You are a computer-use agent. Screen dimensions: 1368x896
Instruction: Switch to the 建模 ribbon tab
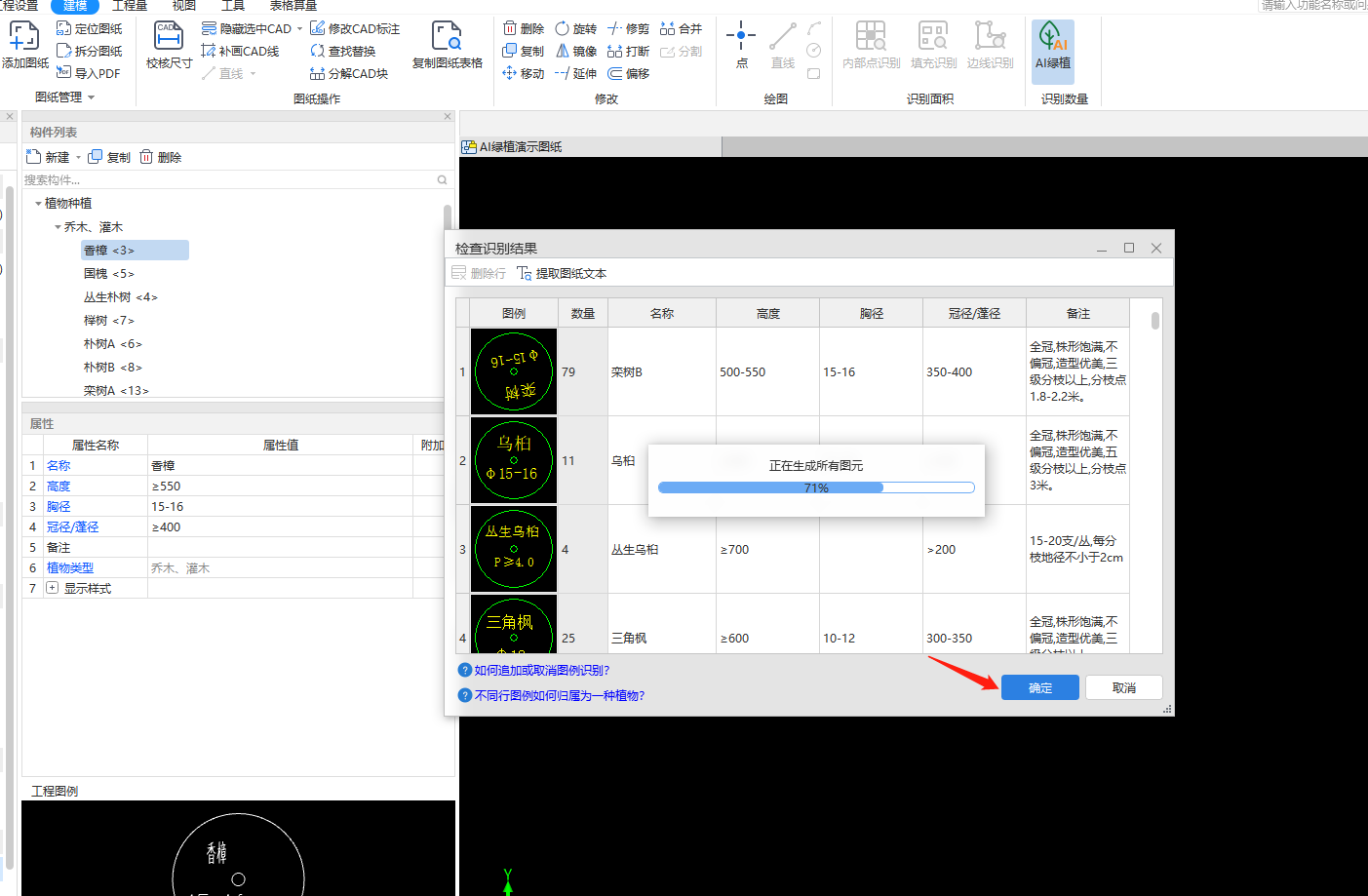click(75, 6)
